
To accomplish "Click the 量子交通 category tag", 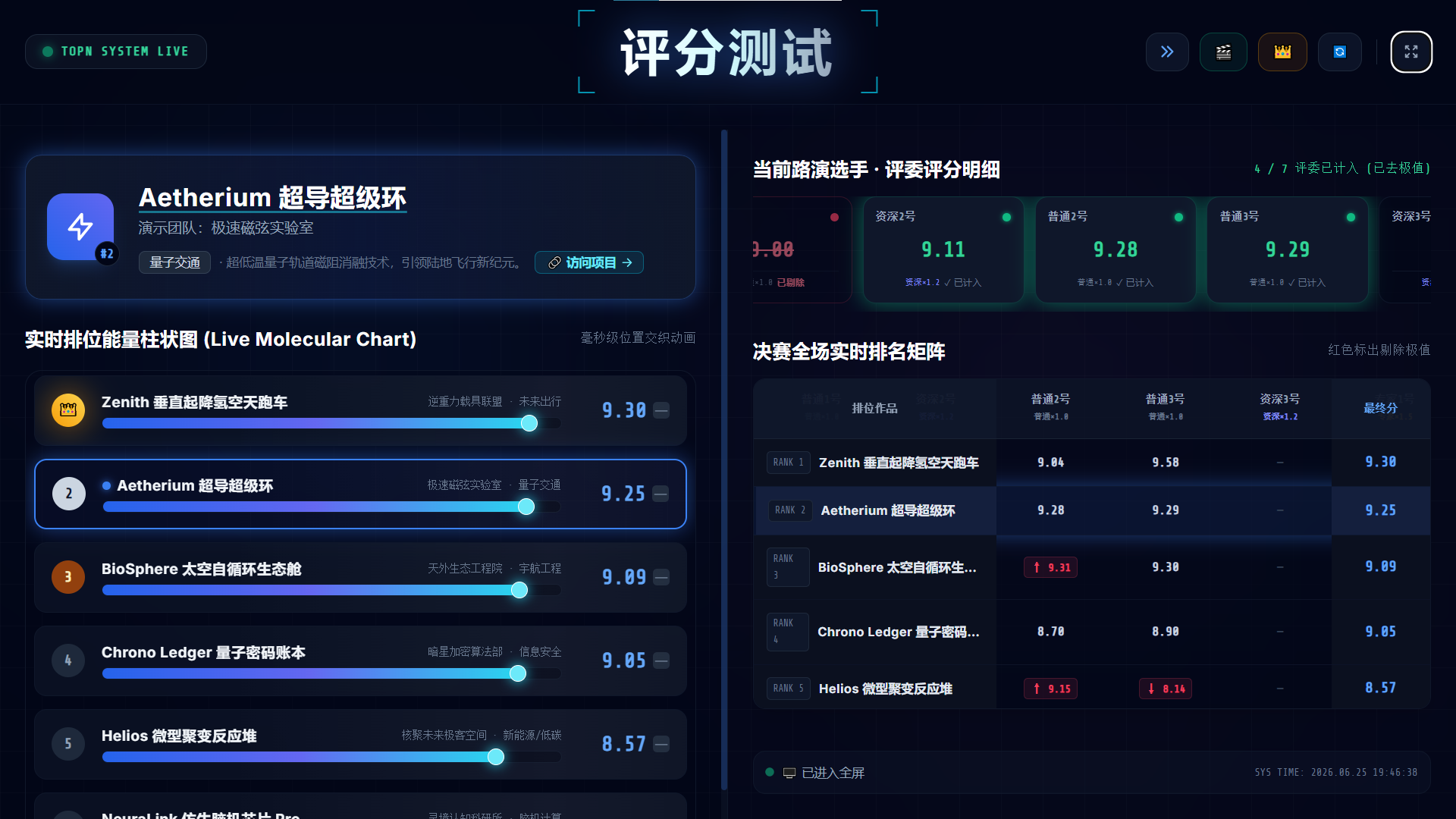I will [174, 262].
